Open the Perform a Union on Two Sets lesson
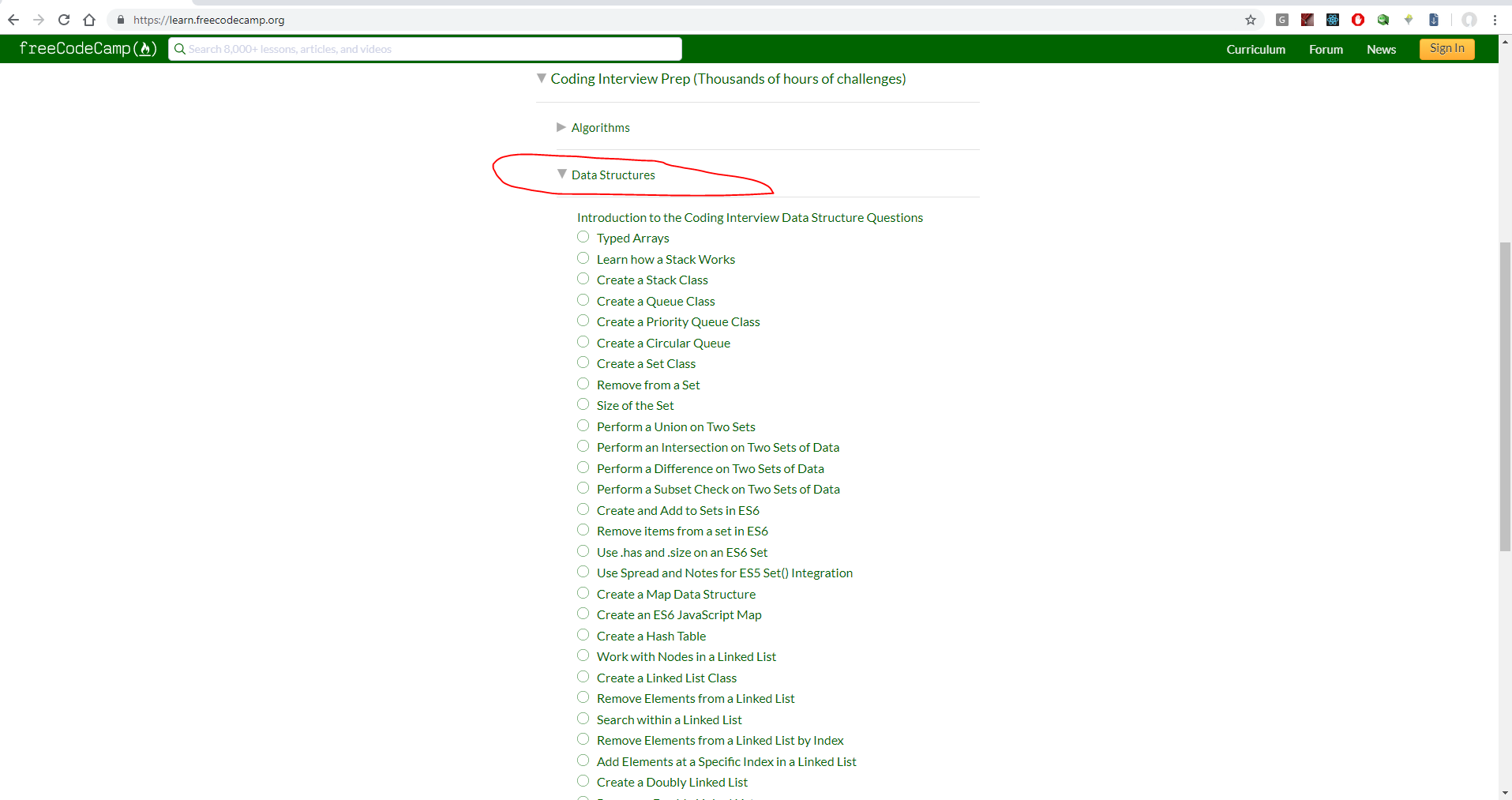 (676, 426)
